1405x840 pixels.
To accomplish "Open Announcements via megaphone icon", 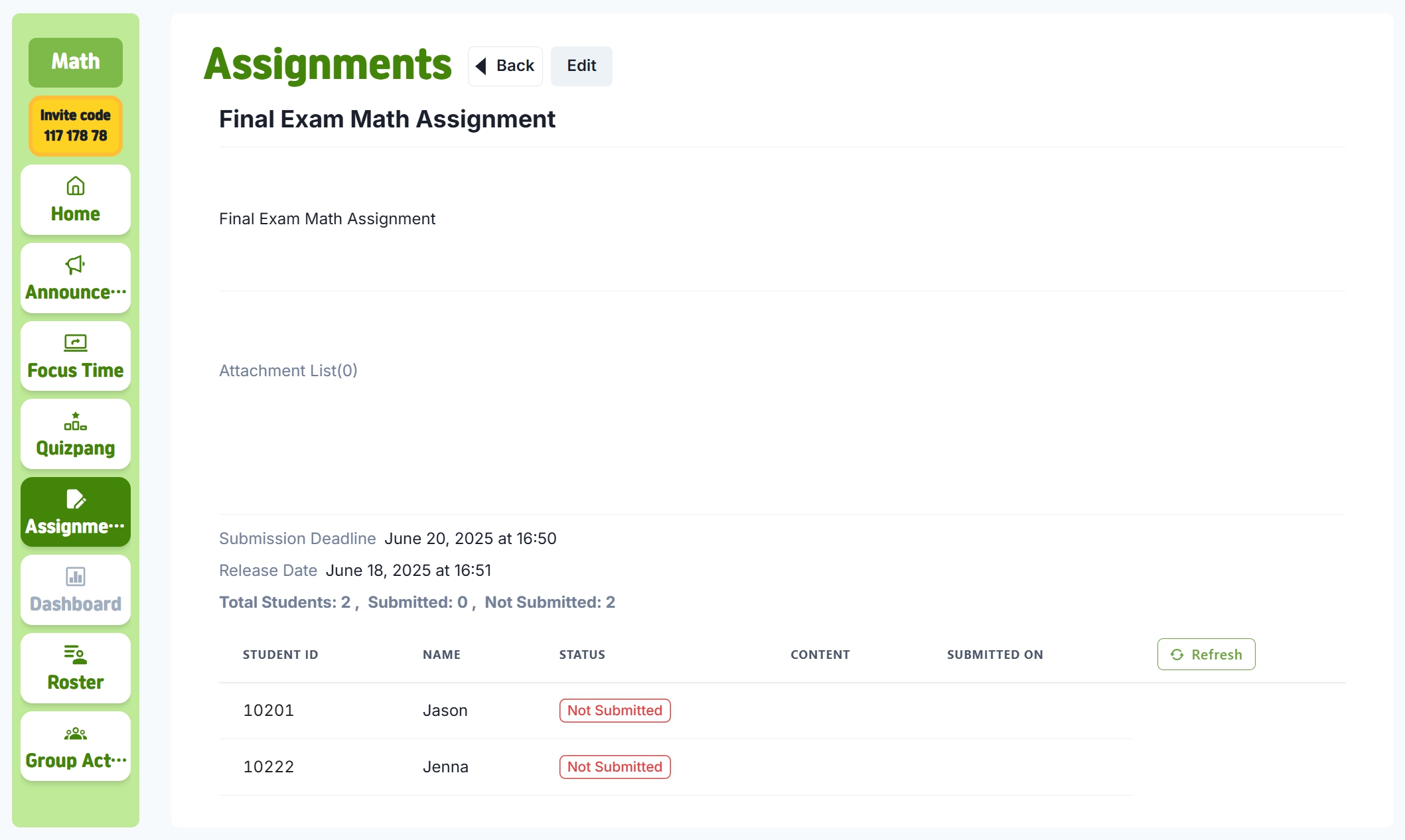I will [x=76, y=265].
